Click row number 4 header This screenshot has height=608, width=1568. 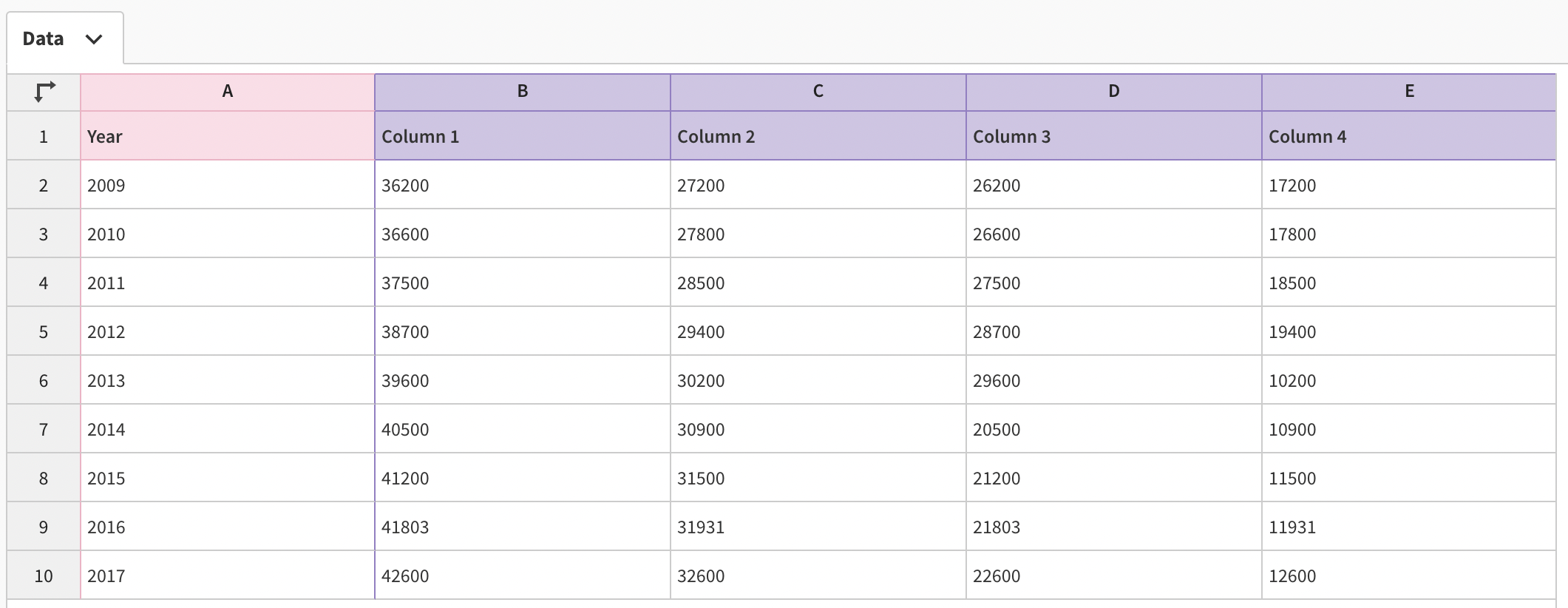pos(44,283)
